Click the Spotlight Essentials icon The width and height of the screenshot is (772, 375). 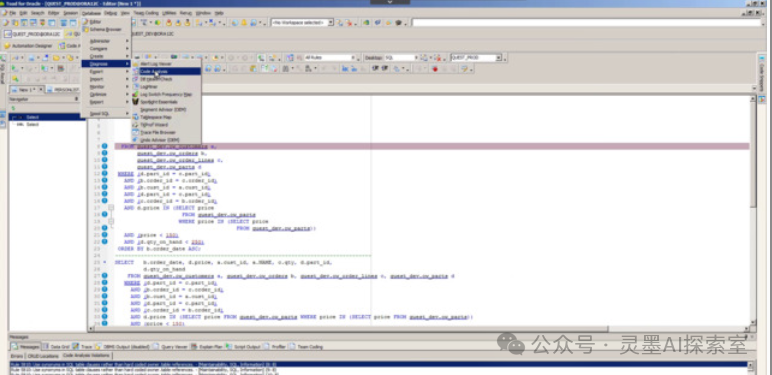pos(135,102)
